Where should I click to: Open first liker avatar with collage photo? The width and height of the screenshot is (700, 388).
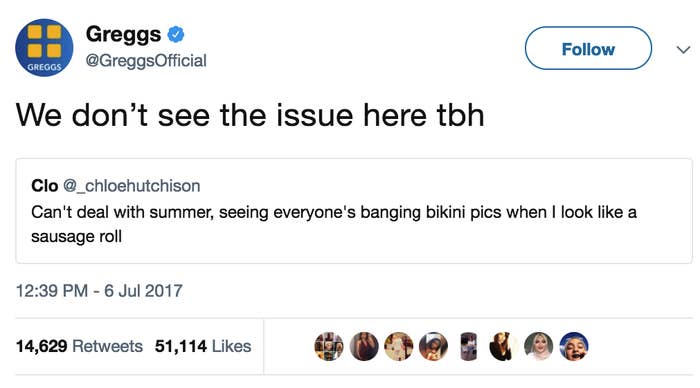point(329,346)
